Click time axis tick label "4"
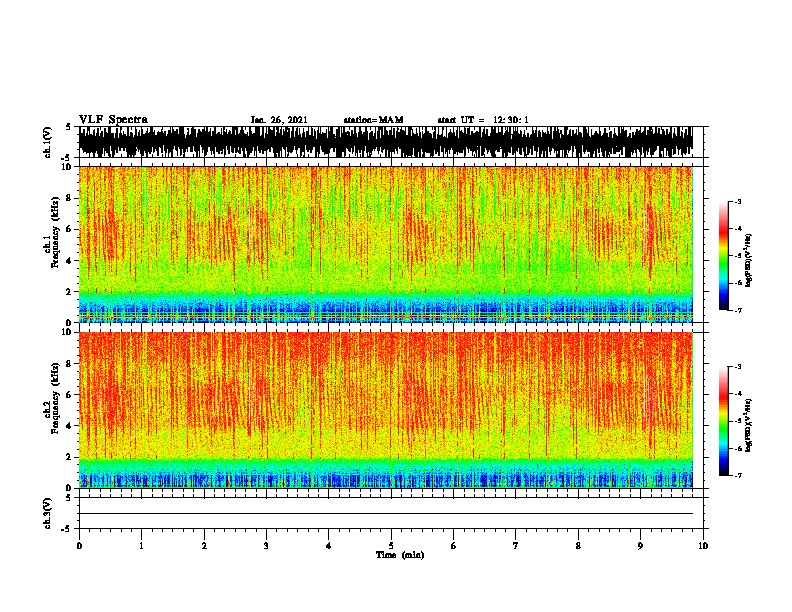 [328, 546]
